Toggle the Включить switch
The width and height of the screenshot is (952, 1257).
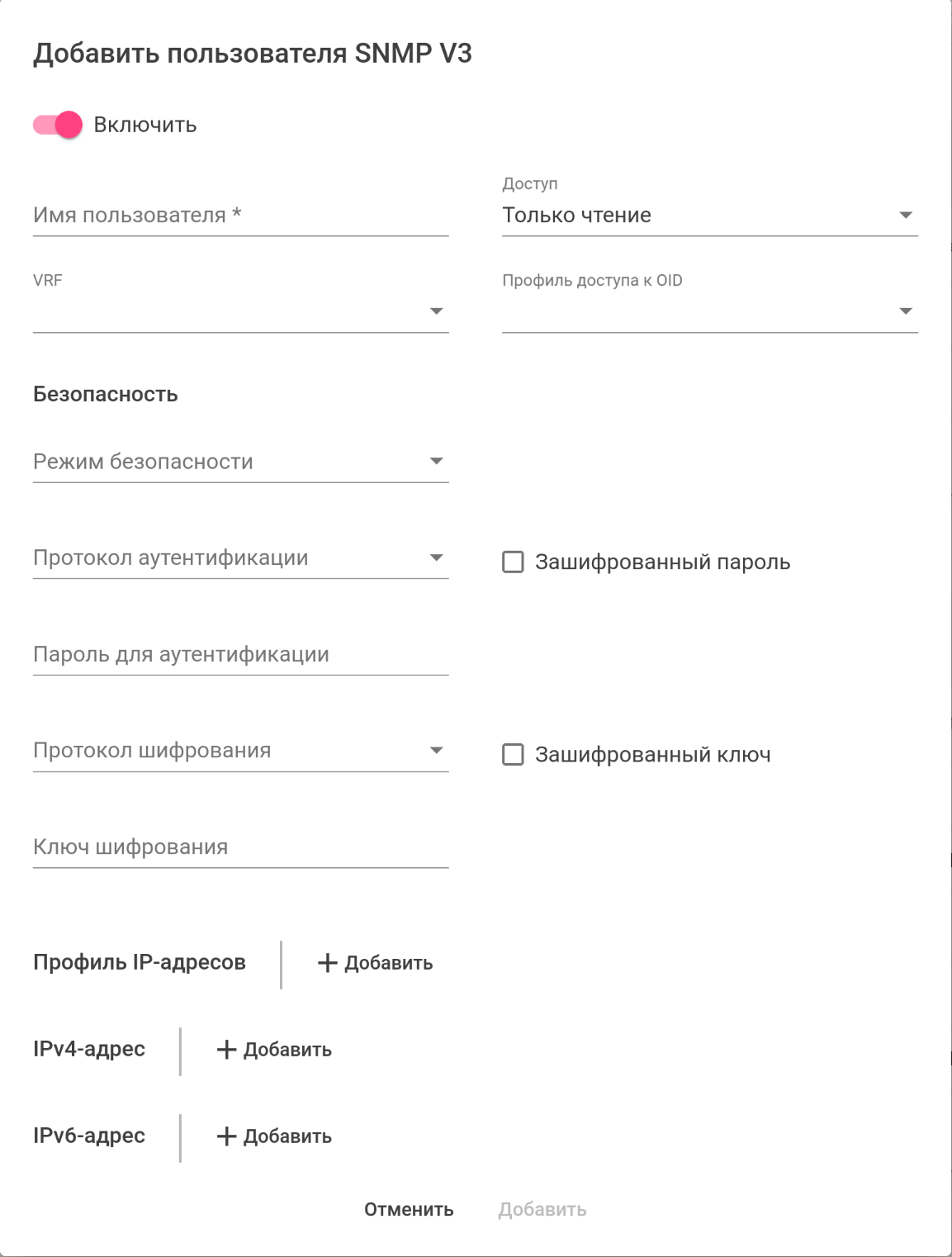[58, 125]
